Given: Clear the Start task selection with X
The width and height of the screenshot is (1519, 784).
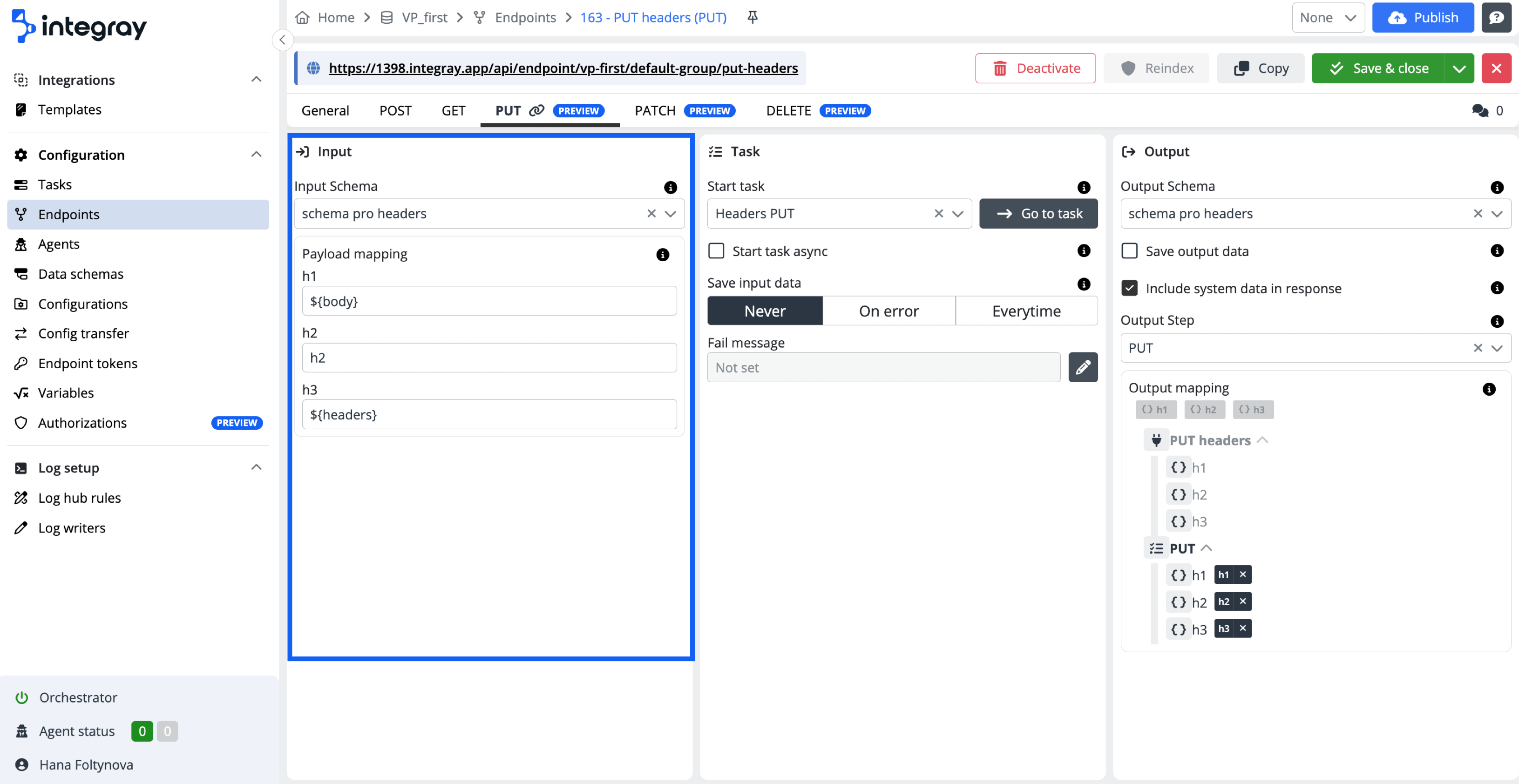Looking at the screenshot, I should point(939,213).
